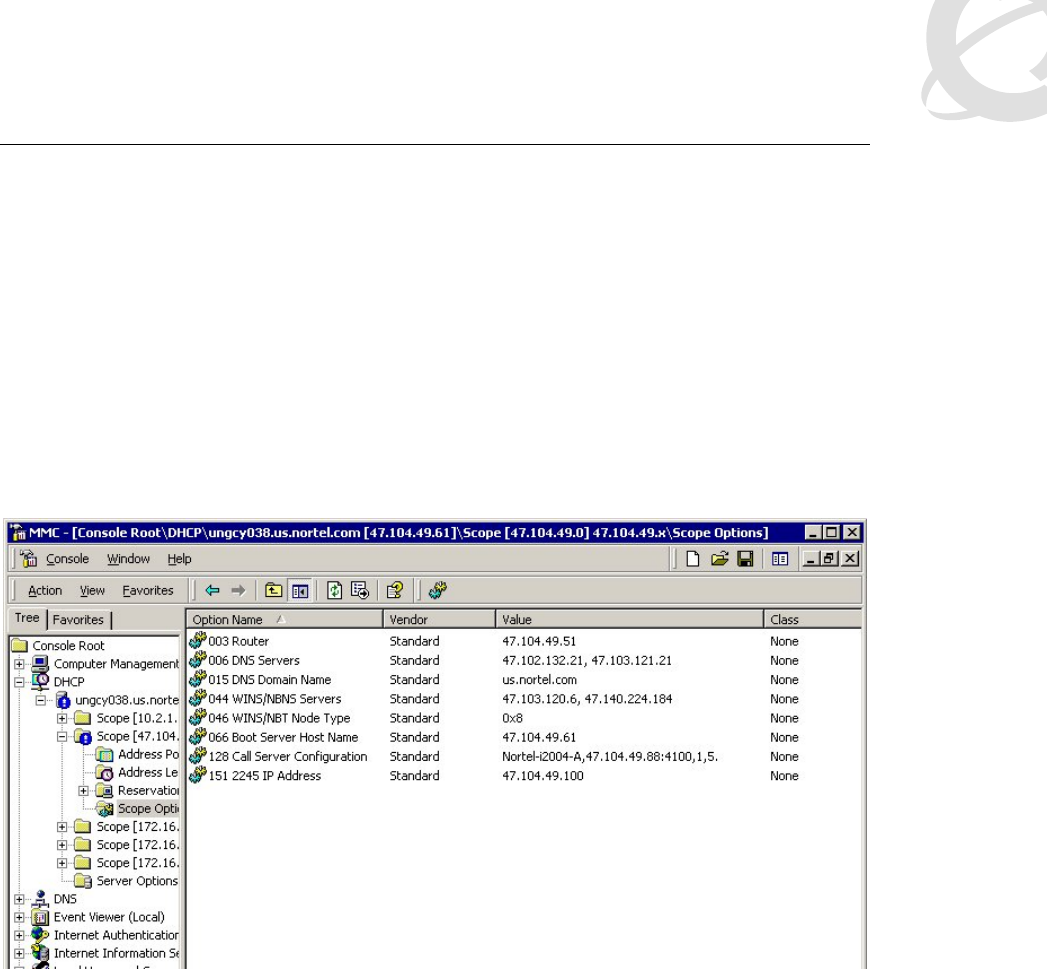1047x969 pixels.
Task: Click the Configure Options gear icon in toolbar
Action: coord(437,590)
